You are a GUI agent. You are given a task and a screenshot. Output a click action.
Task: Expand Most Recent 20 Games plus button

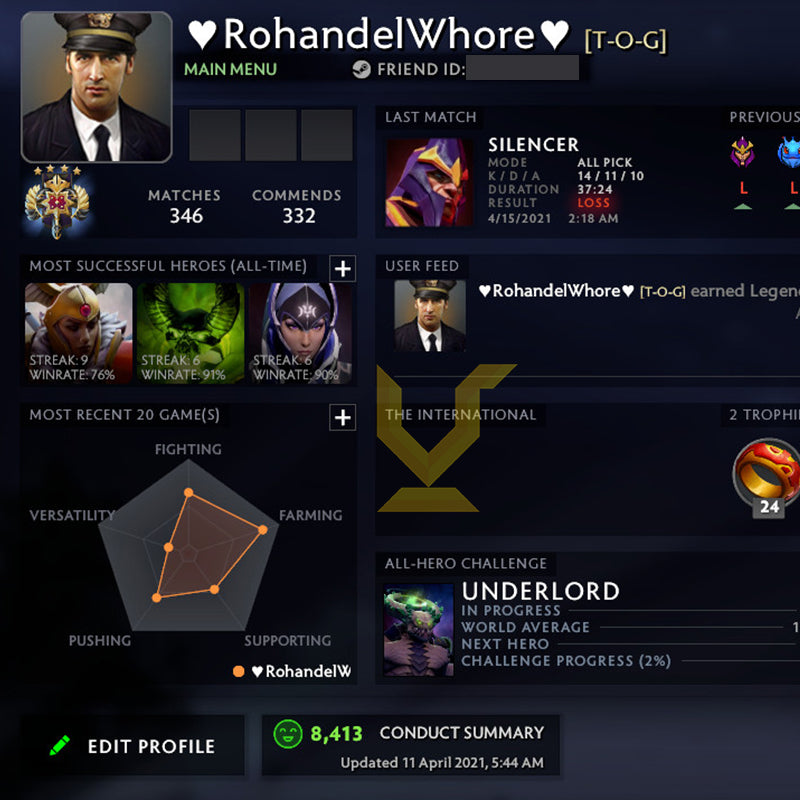tap(342, 417)
